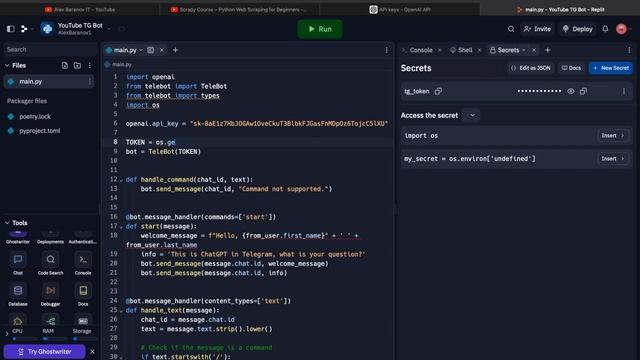Insert the import os snippet
Image resolution: width=640 pixels, height=360 pixels.
click(x=612, y=136)
